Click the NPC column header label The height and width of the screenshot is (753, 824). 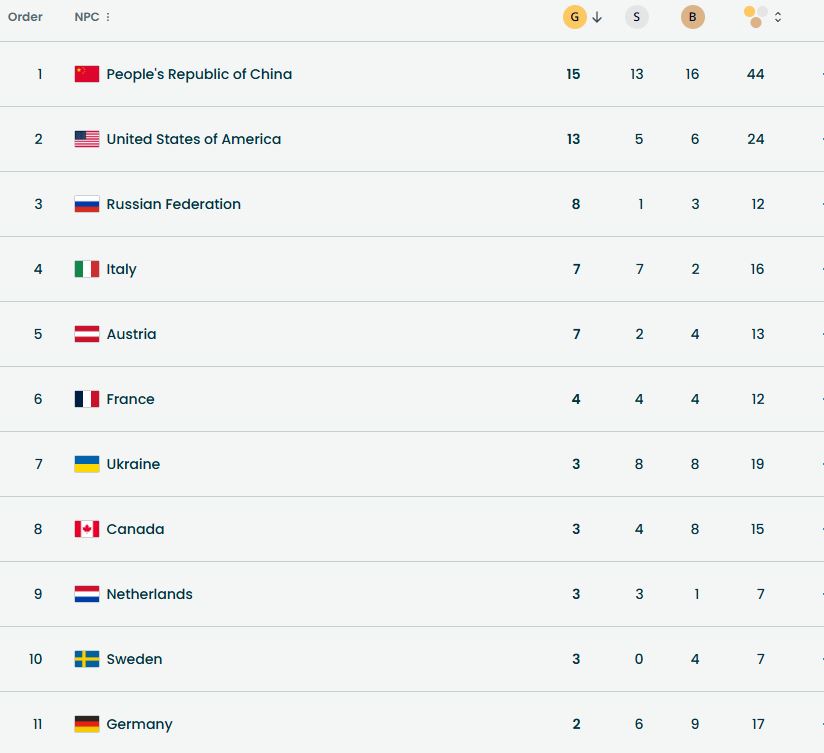pos(86,17)
